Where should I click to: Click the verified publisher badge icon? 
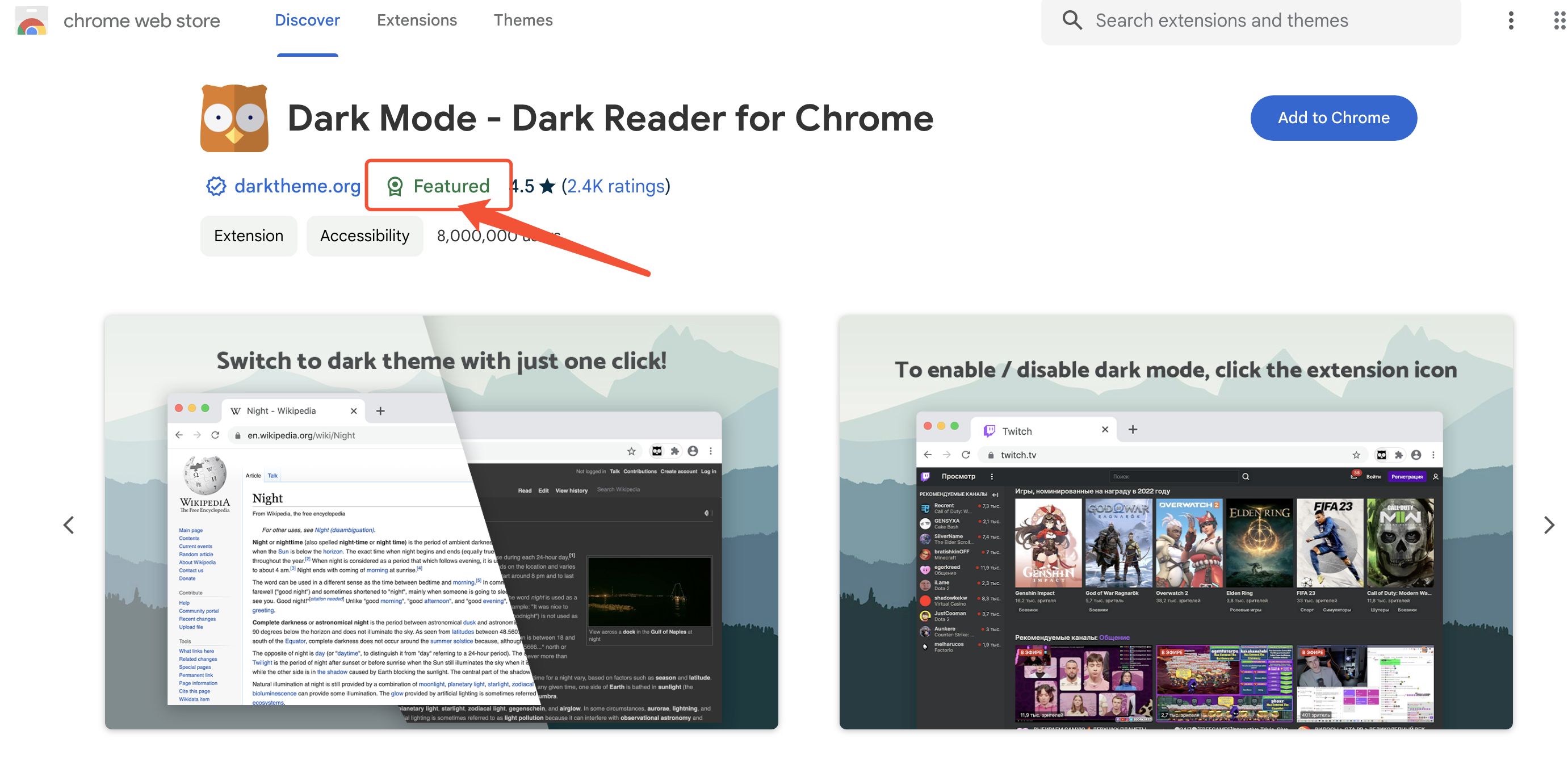(x=216, y=186)
